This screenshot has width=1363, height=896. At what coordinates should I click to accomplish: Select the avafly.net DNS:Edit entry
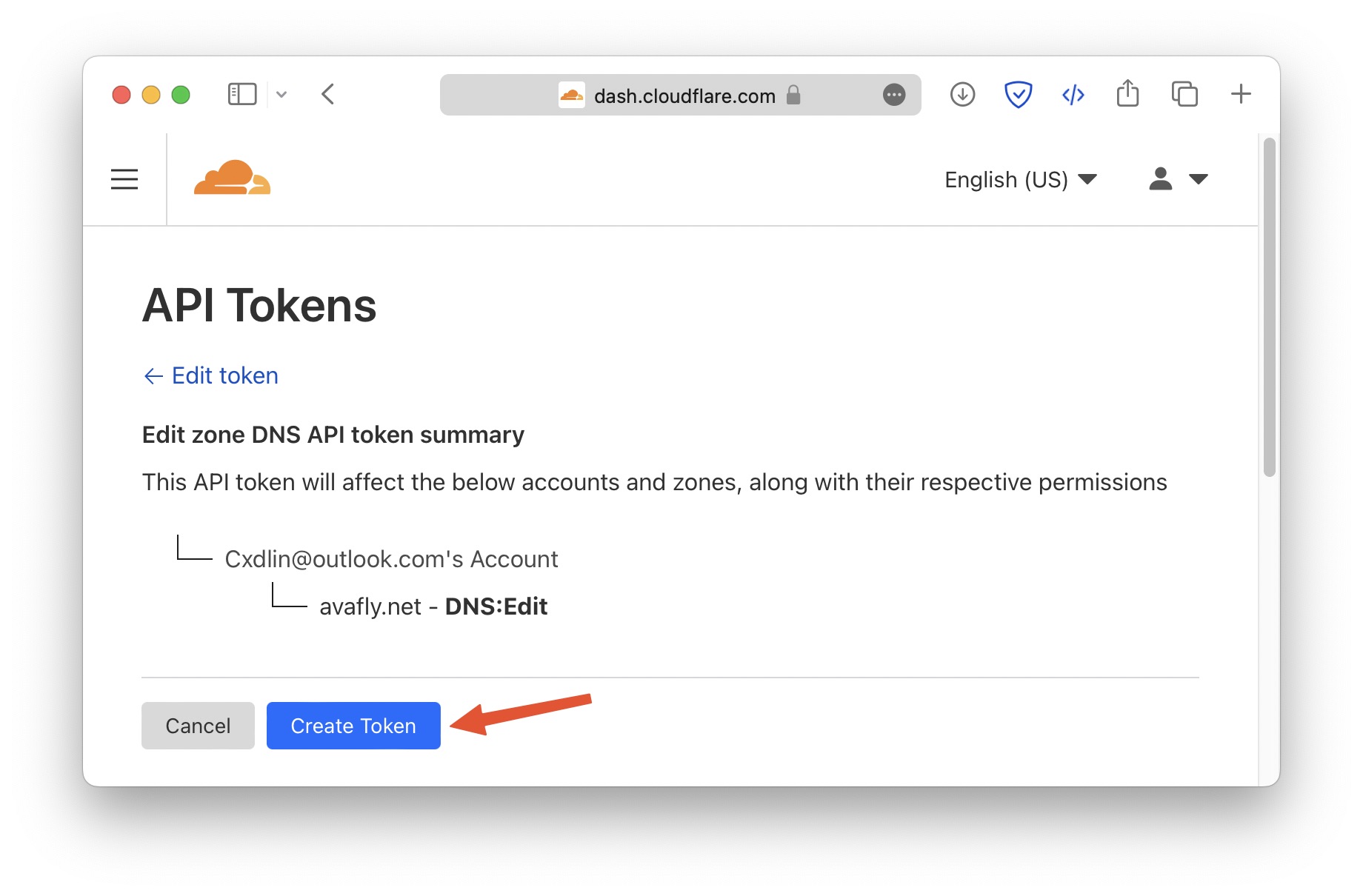click(x=433, y=606)
